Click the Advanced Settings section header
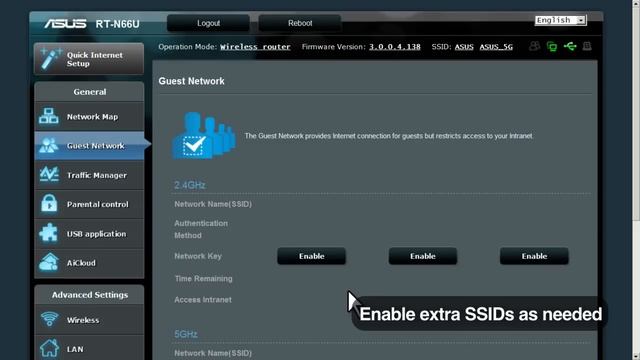640x360 pixels. [x=89, y=295]
